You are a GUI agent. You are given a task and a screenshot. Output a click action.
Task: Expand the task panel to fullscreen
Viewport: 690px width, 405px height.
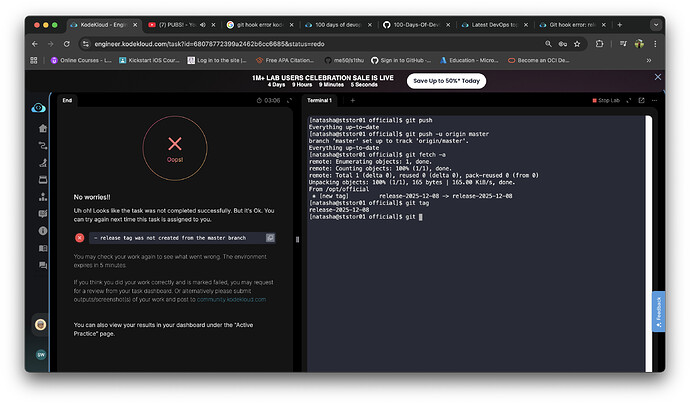click(x=289, y=101)
